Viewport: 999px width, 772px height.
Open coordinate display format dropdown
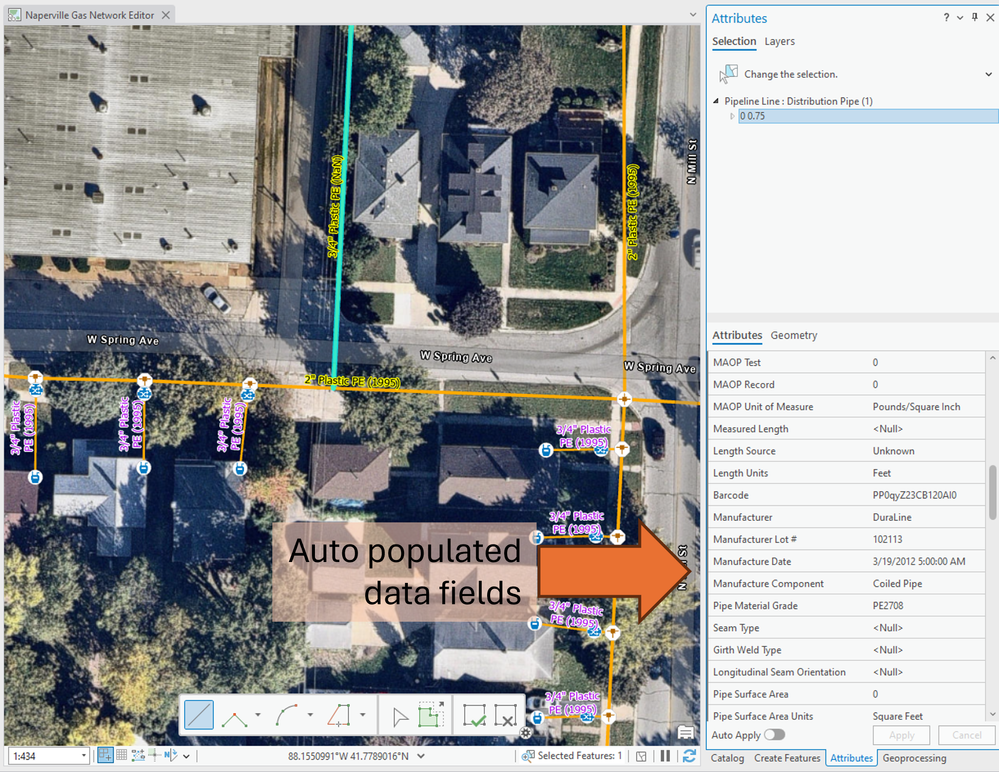click(x=421, y=756)
